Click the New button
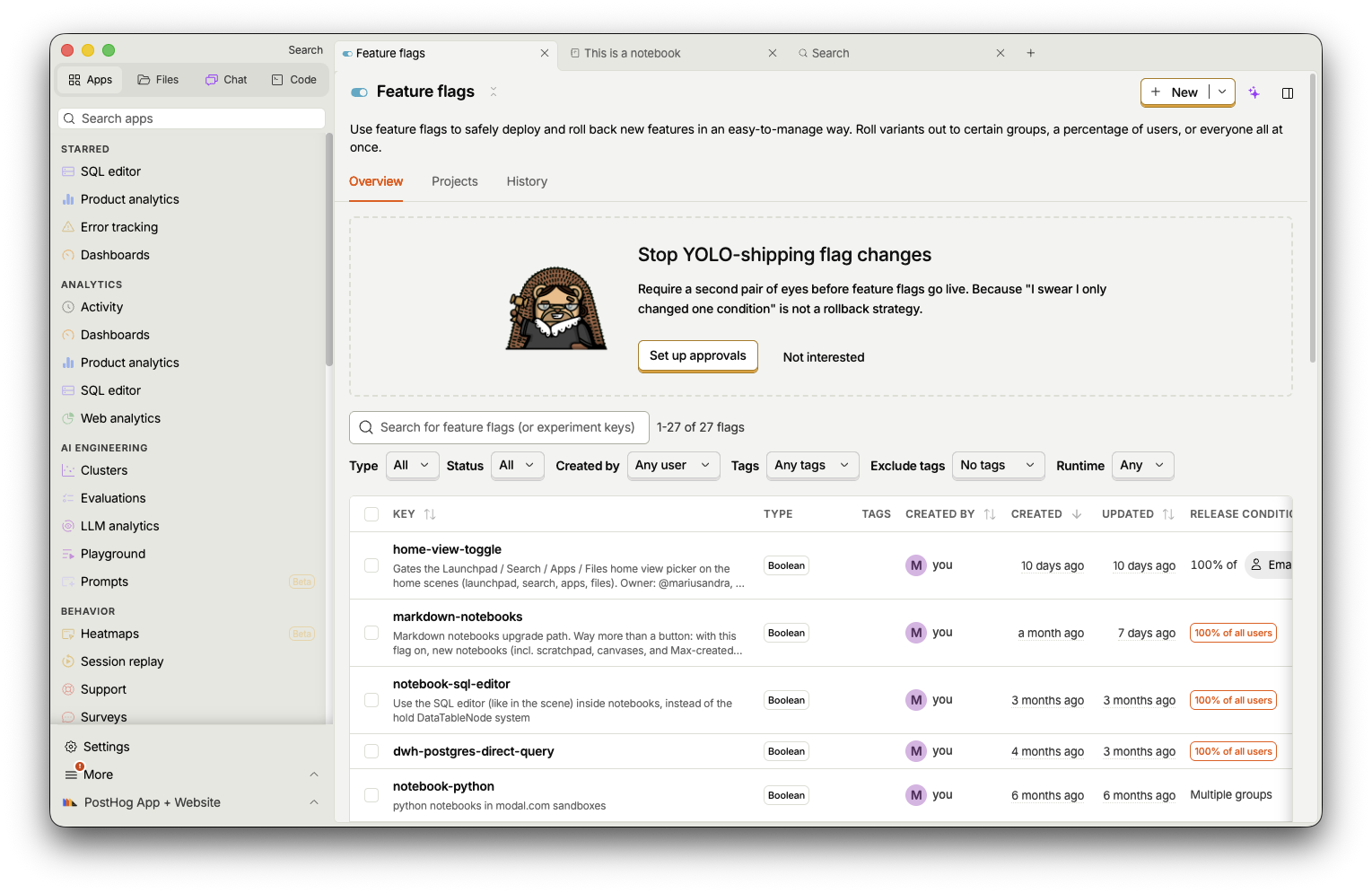1372x893 pixels. point(1175,92)
